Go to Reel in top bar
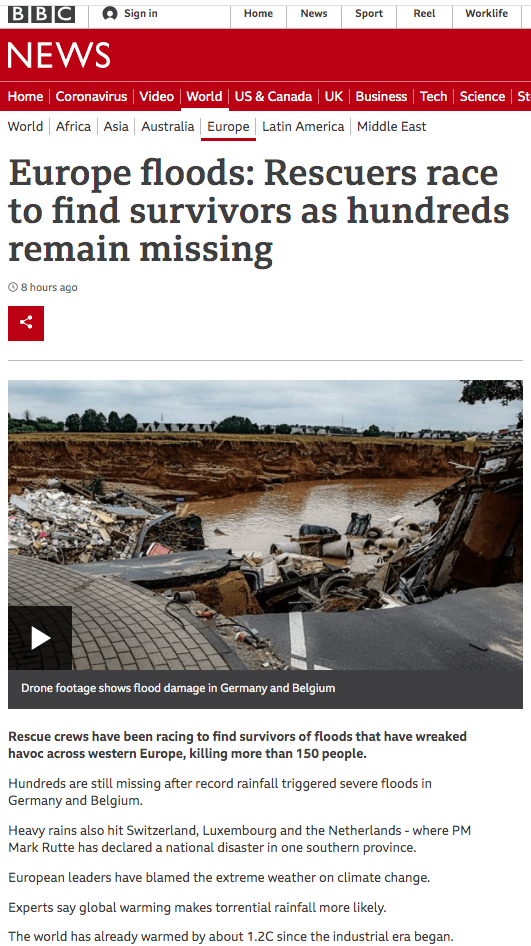Image resolution: width=531 pixels, height=946 pixels. point(424,13)
